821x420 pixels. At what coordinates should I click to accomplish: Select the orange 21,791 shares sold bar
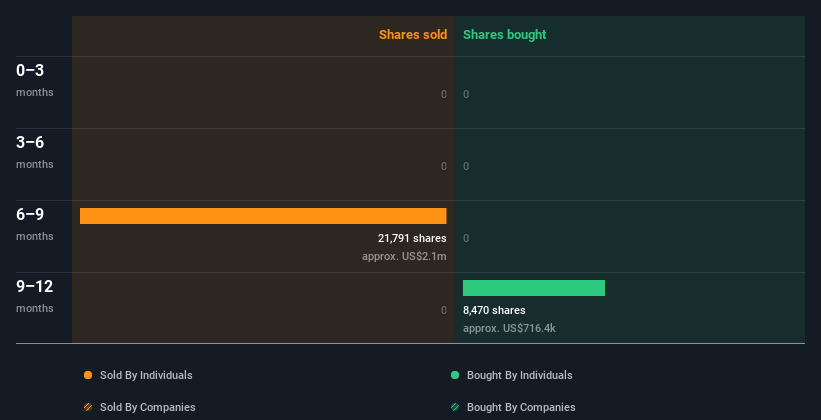pos(263,216)
